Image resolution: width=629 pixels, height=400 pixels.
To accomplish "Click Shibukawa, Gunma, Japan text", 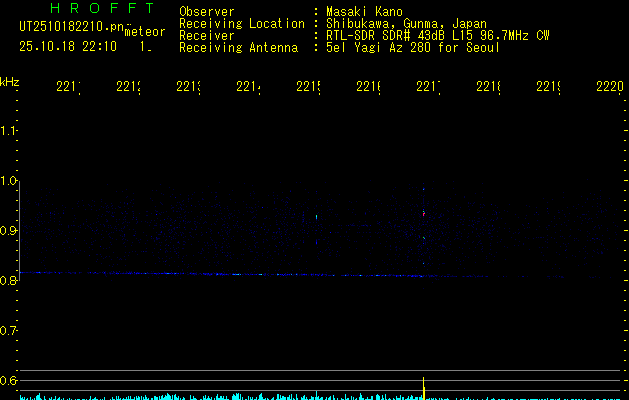I will pyautogui.click(x=406, y=24).
